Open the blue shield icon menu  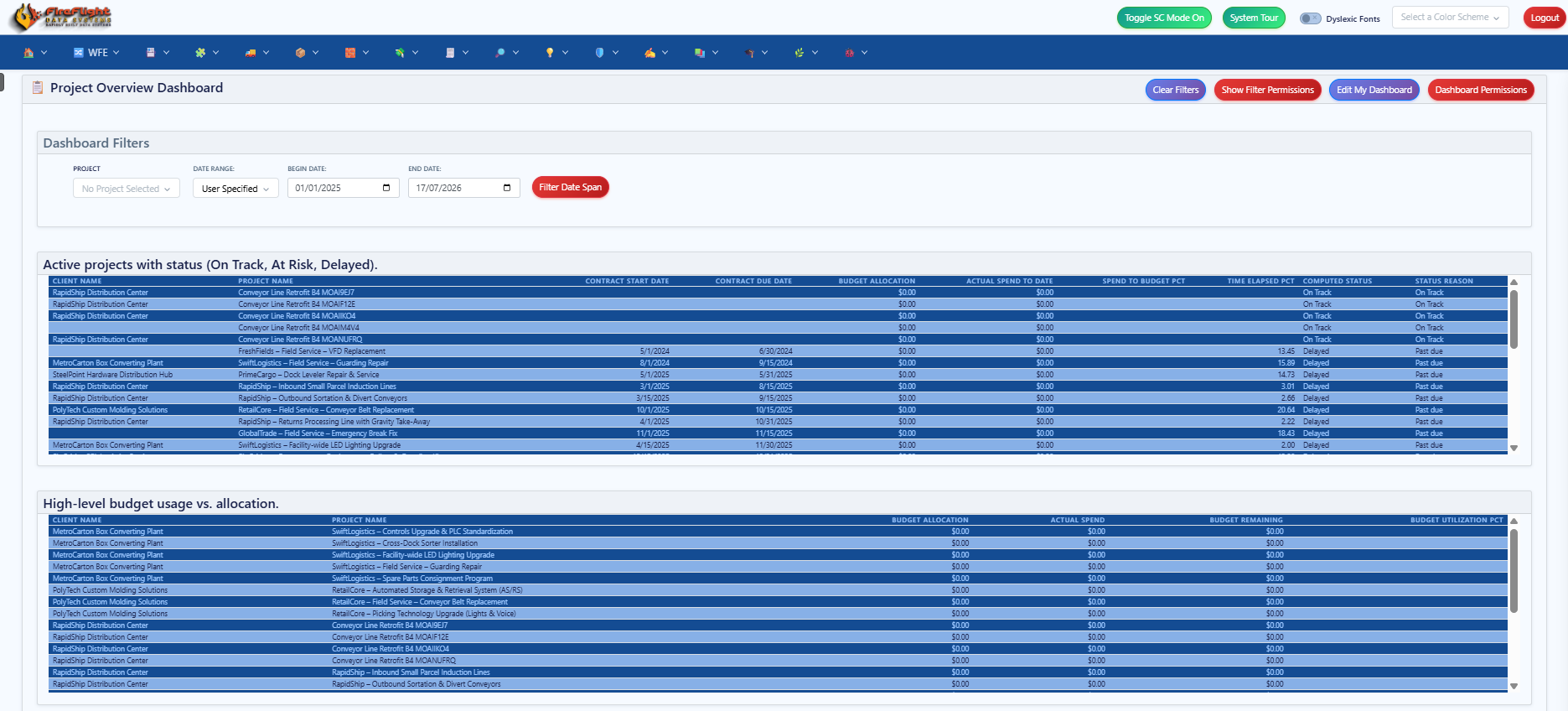coord(606,53)
